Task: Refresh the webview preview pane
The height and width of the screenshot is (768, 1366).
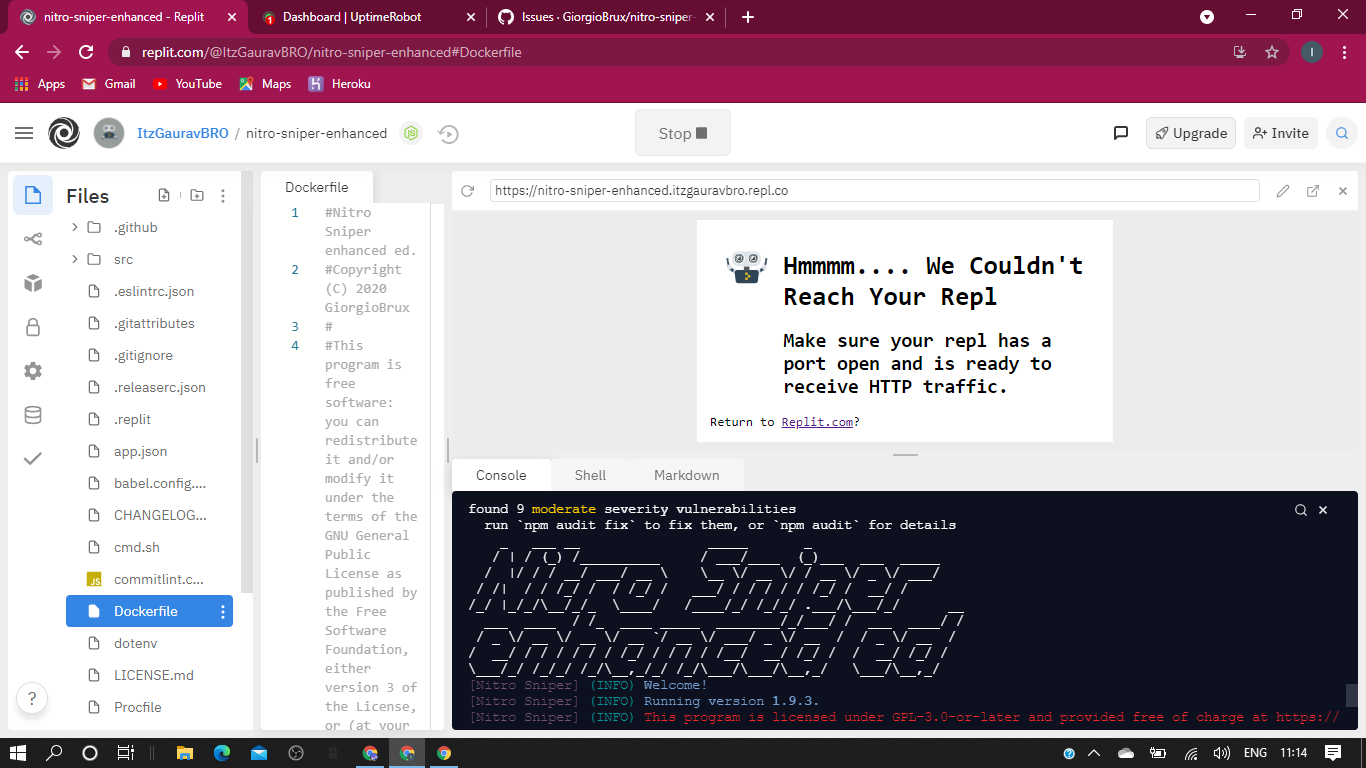Action: click(x=467, y=190)
